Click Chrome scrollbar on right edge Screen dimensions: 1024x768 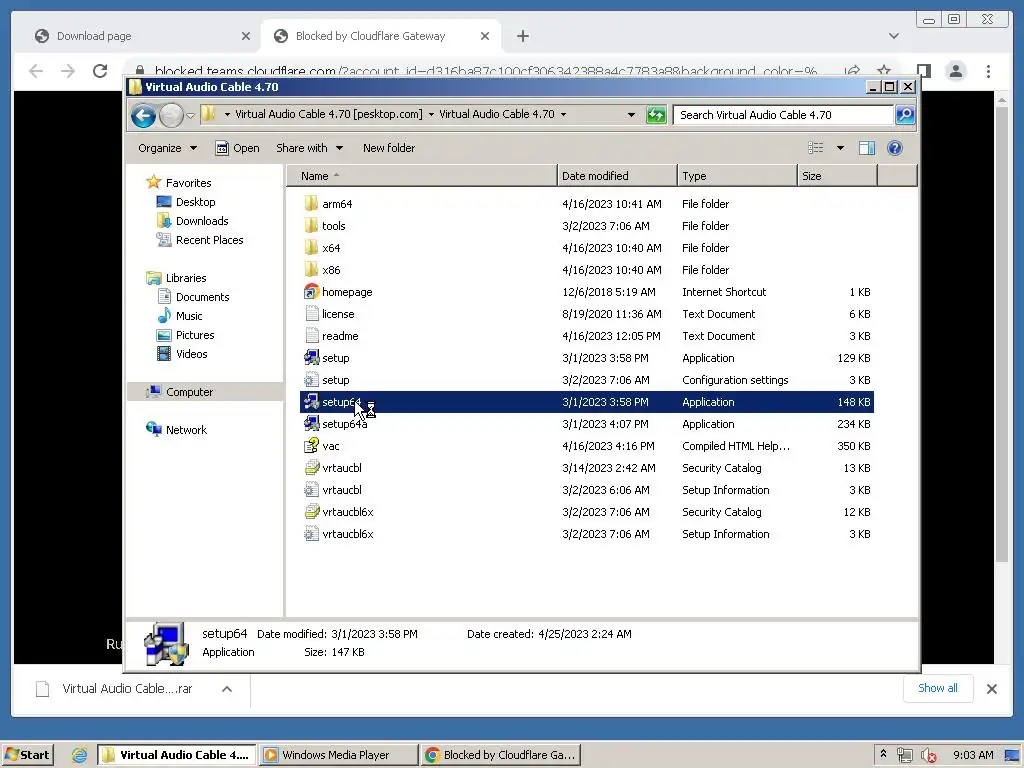coord(1002,333)
